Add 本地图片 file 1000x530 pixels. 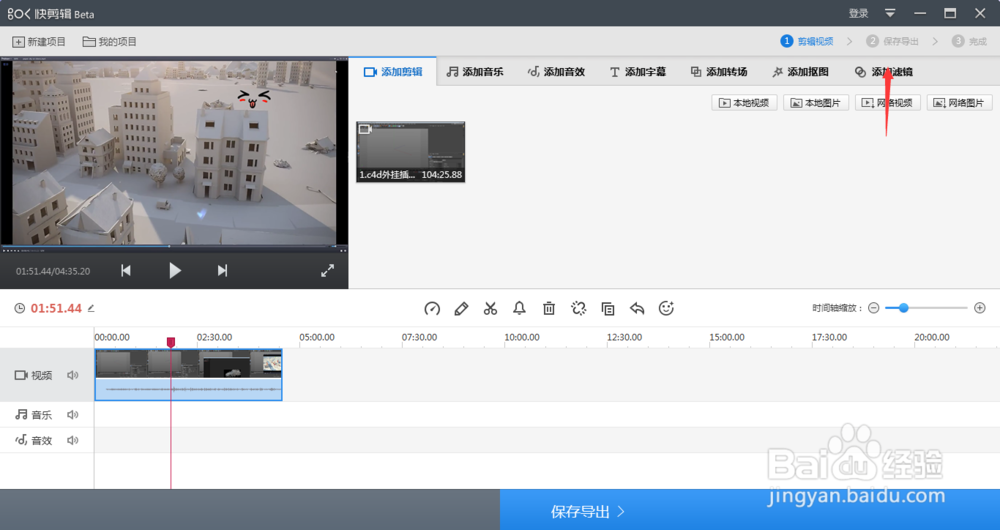point(816,103)
